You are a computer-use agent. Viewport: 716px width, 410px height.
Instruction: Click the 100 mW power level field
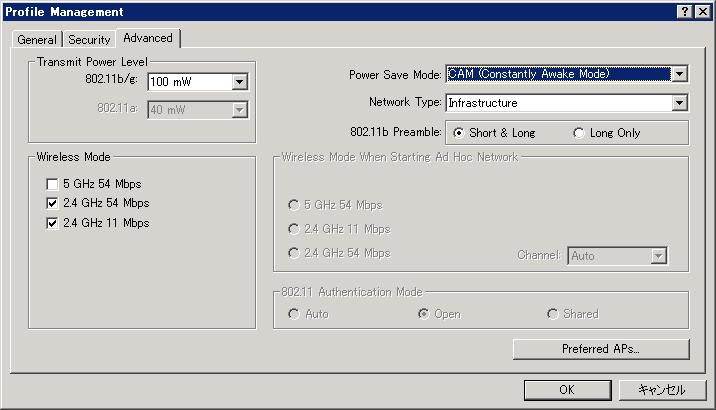[x=188, y=83]
